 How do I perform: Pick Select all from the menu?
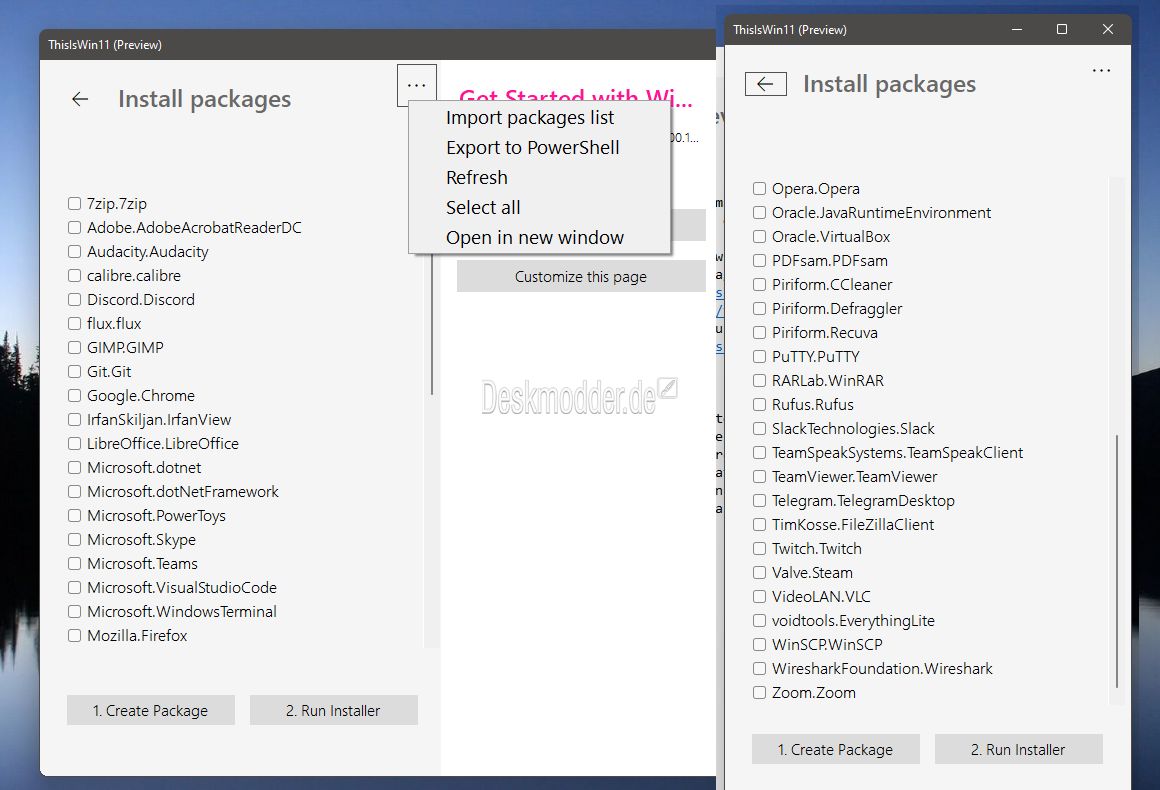coord(483,208)
